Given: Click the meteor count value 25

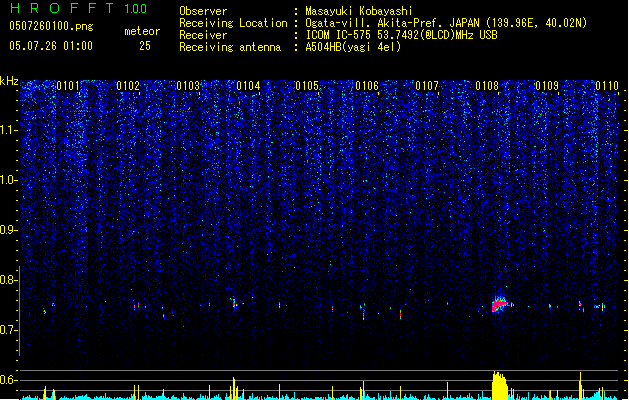Looking at the screenshot, I should [145, 46].
